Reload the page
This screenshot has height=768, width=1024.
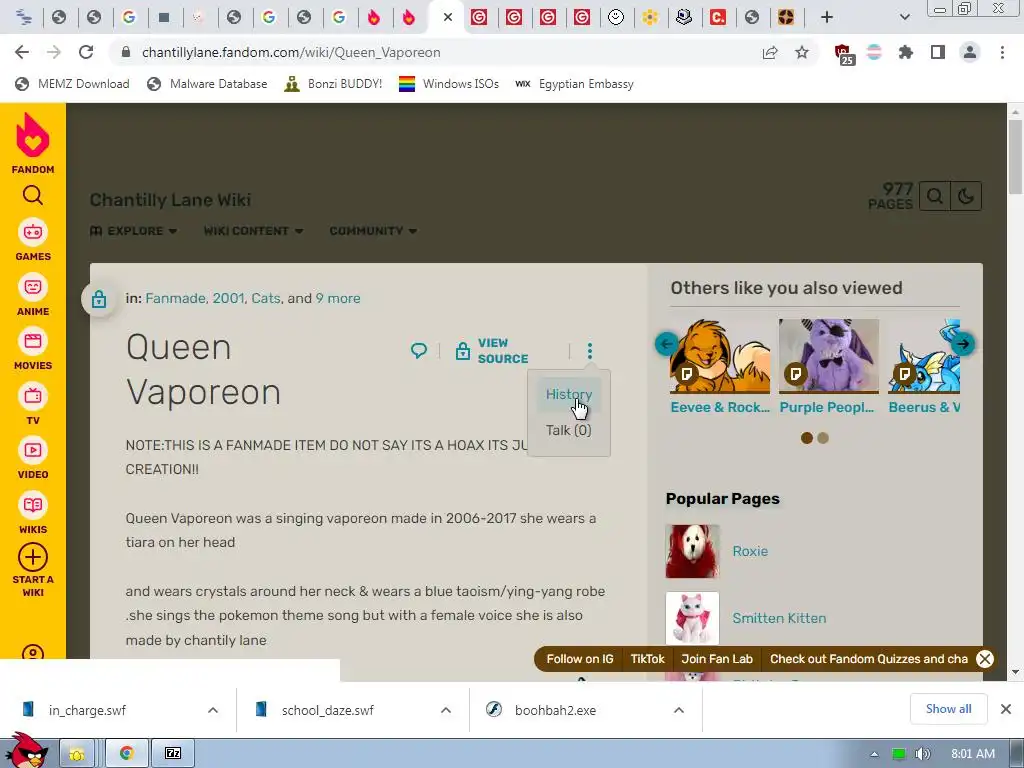(86, 52)
